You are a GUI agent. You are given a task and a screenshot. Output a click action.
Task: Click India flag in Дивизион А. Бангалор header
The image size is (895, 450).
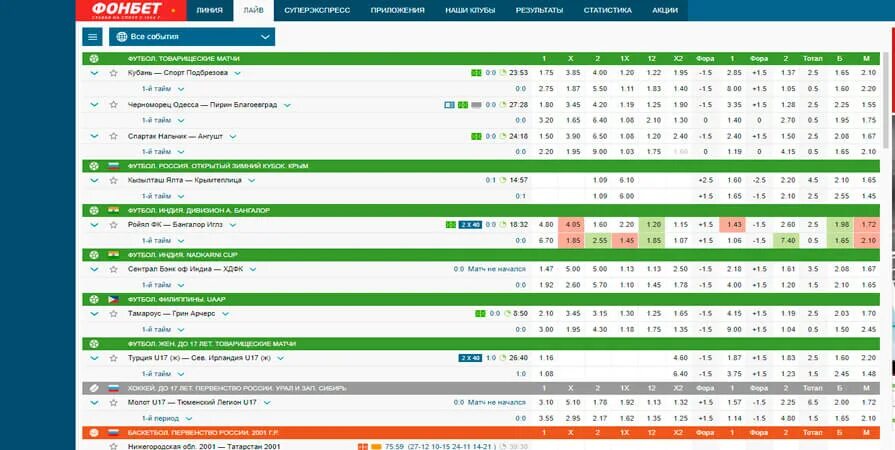click(114, 210)
